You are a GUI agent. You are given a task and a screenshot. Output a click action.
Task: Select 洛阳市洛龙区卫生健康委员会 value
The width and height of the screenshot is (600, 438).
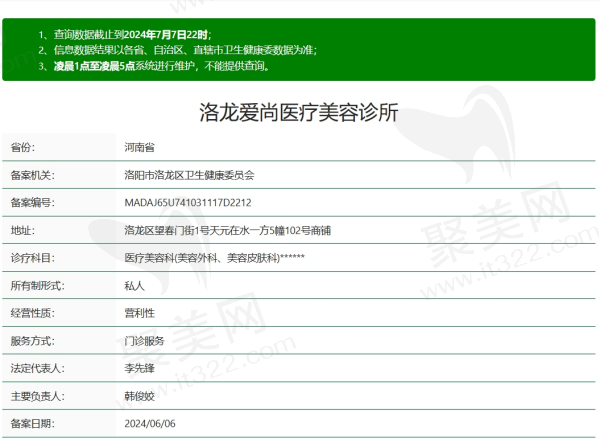(189, 175)
